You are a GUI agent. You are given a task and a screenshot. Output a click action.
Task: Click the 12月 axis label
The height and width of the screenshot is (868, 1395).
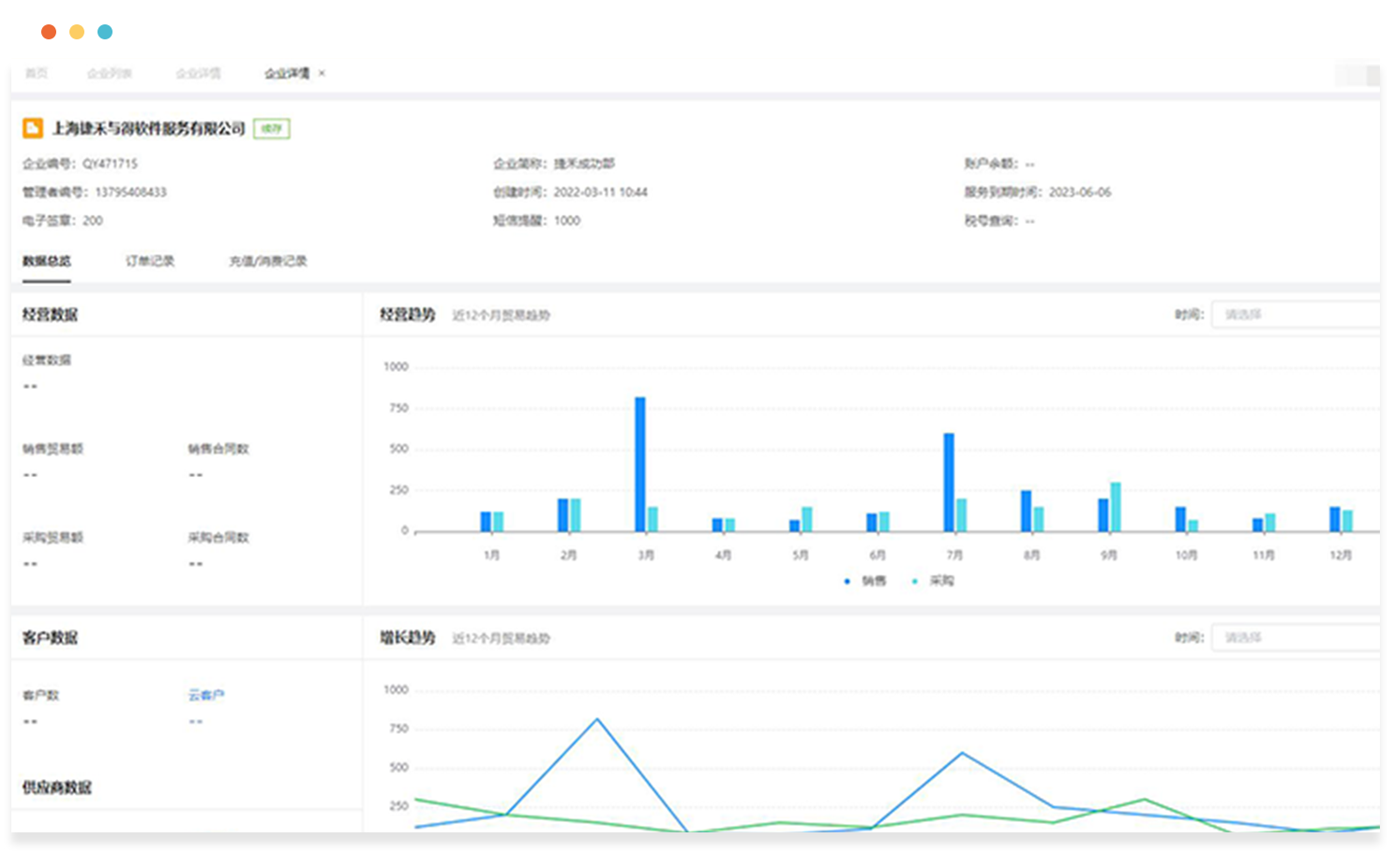(x=1341, y=555)
